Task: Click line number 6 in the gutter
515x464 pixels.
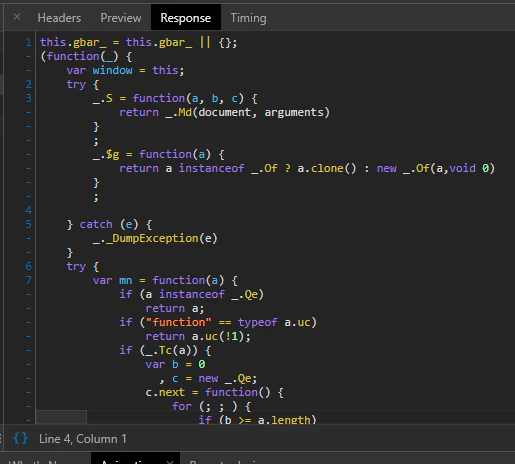Action: coord(29,266)
